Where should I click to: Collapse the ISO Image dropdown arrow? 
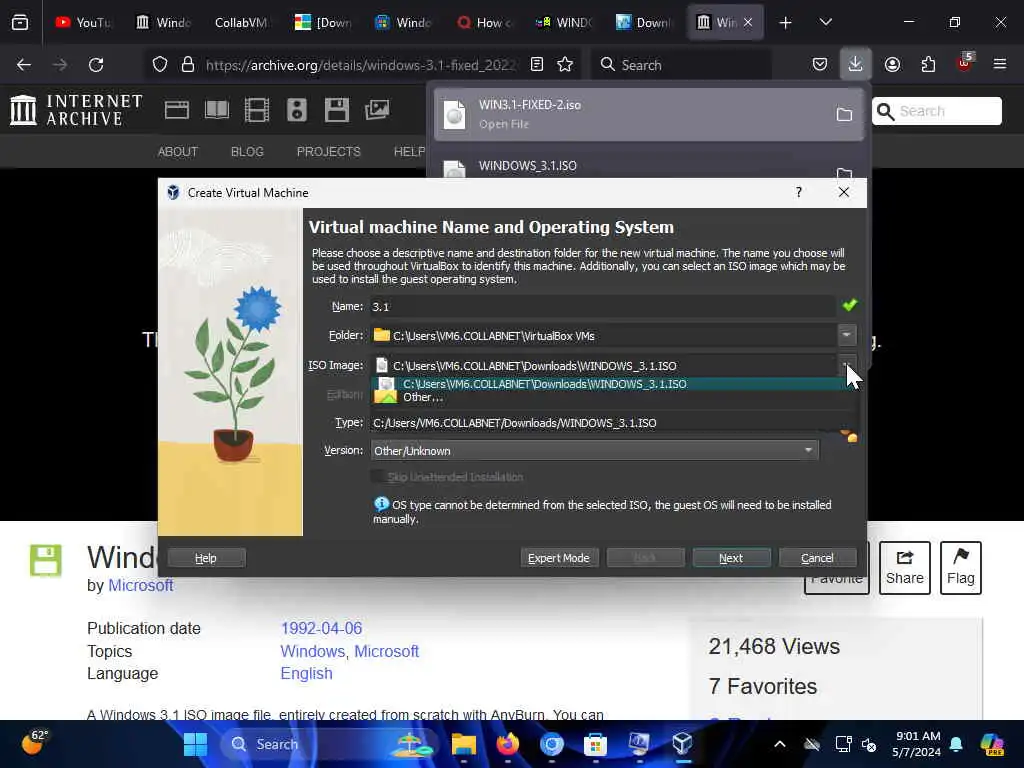tap(846, 364)
